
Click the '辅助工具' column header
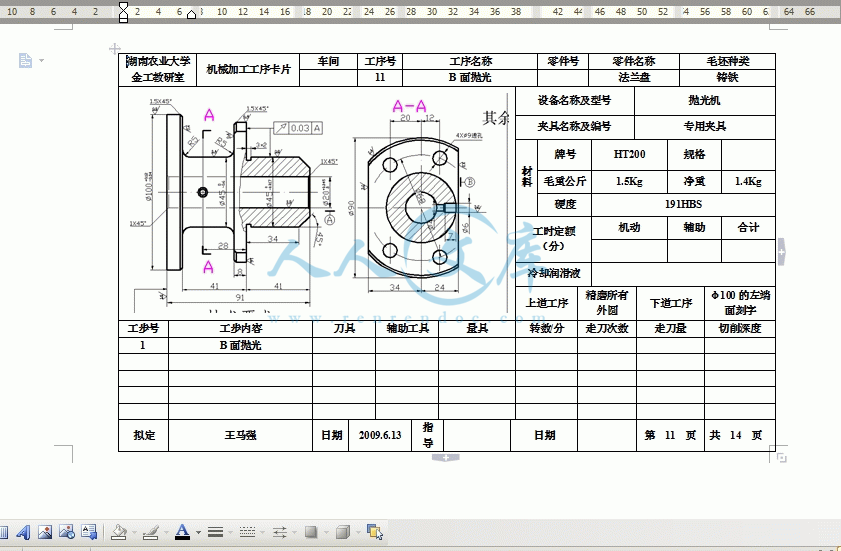coord(407,329)
